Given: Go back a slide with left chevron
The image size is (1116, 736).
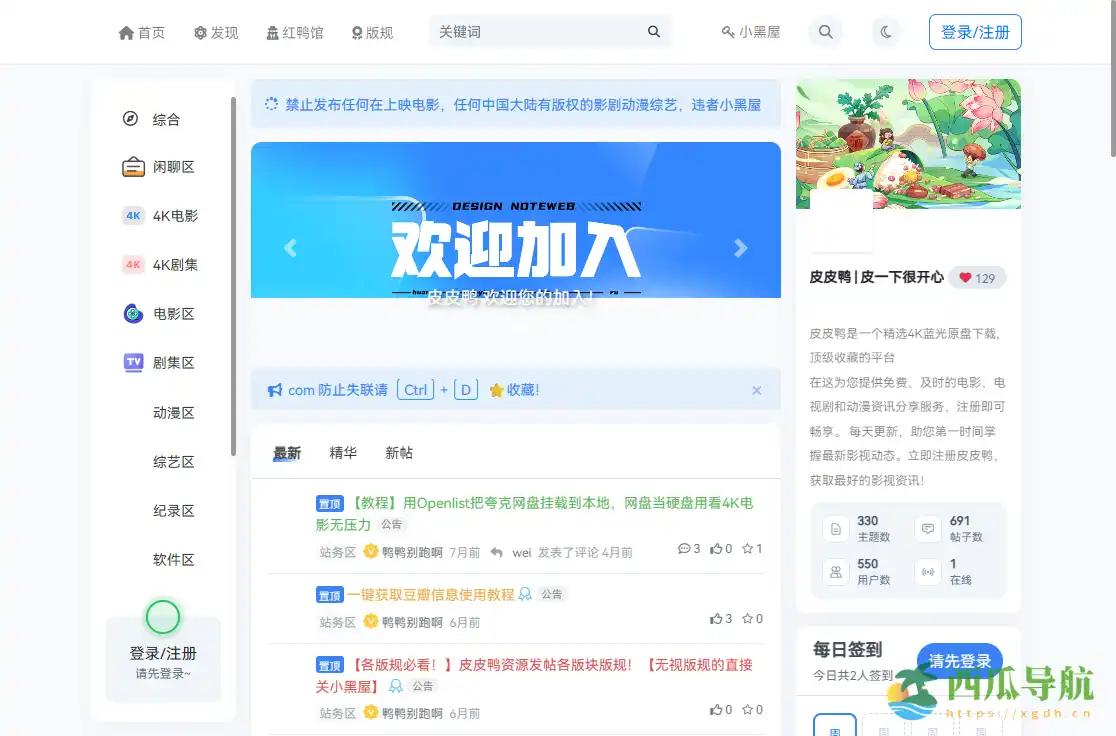Looking at the screenshot, I should tap(290, 247).
